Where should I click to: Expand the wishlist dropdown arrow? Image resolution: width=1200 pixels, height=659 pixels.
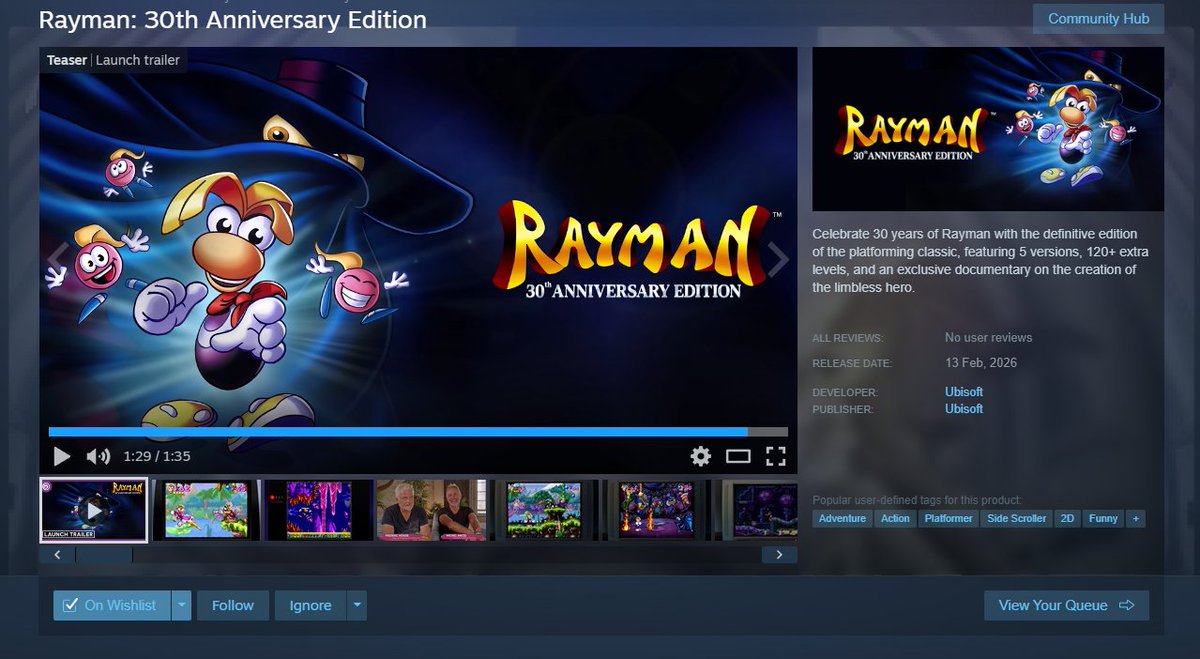pyautogui.click(x=181, y=605)
